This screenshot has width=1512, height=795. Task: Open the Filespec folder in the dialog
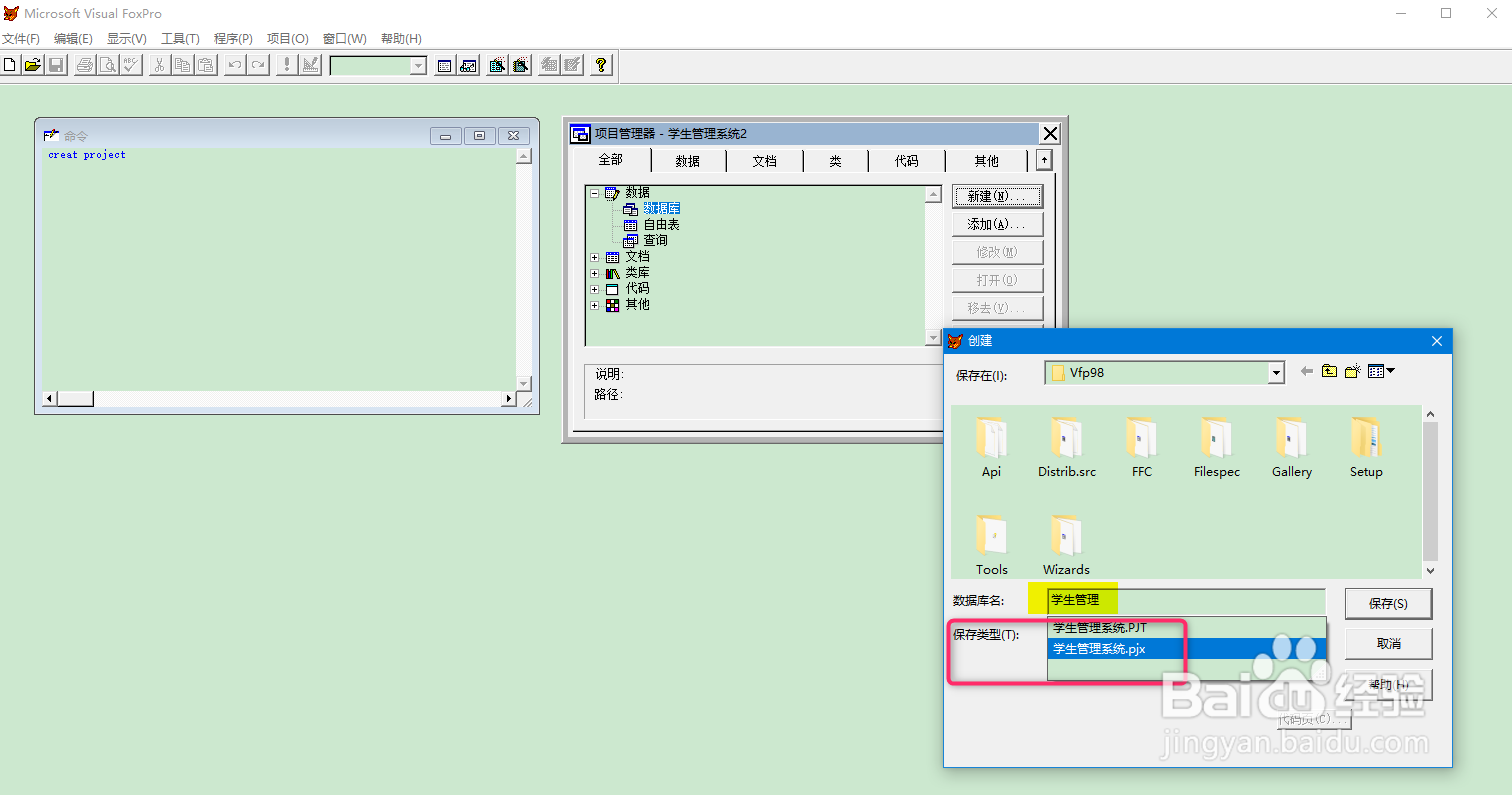(1216, 447)
